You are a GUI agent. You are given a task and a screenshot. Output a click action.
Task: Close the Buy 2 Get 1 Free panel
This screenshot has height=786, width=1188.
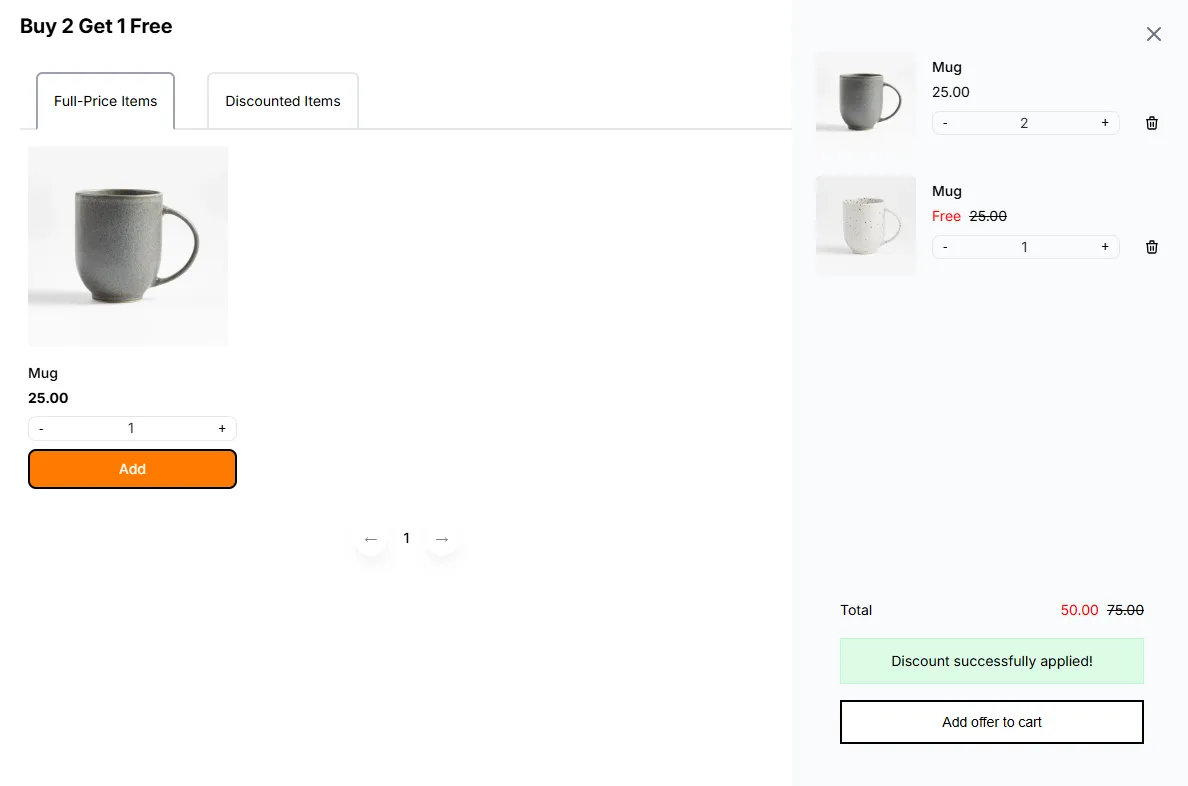[1153, 34]
